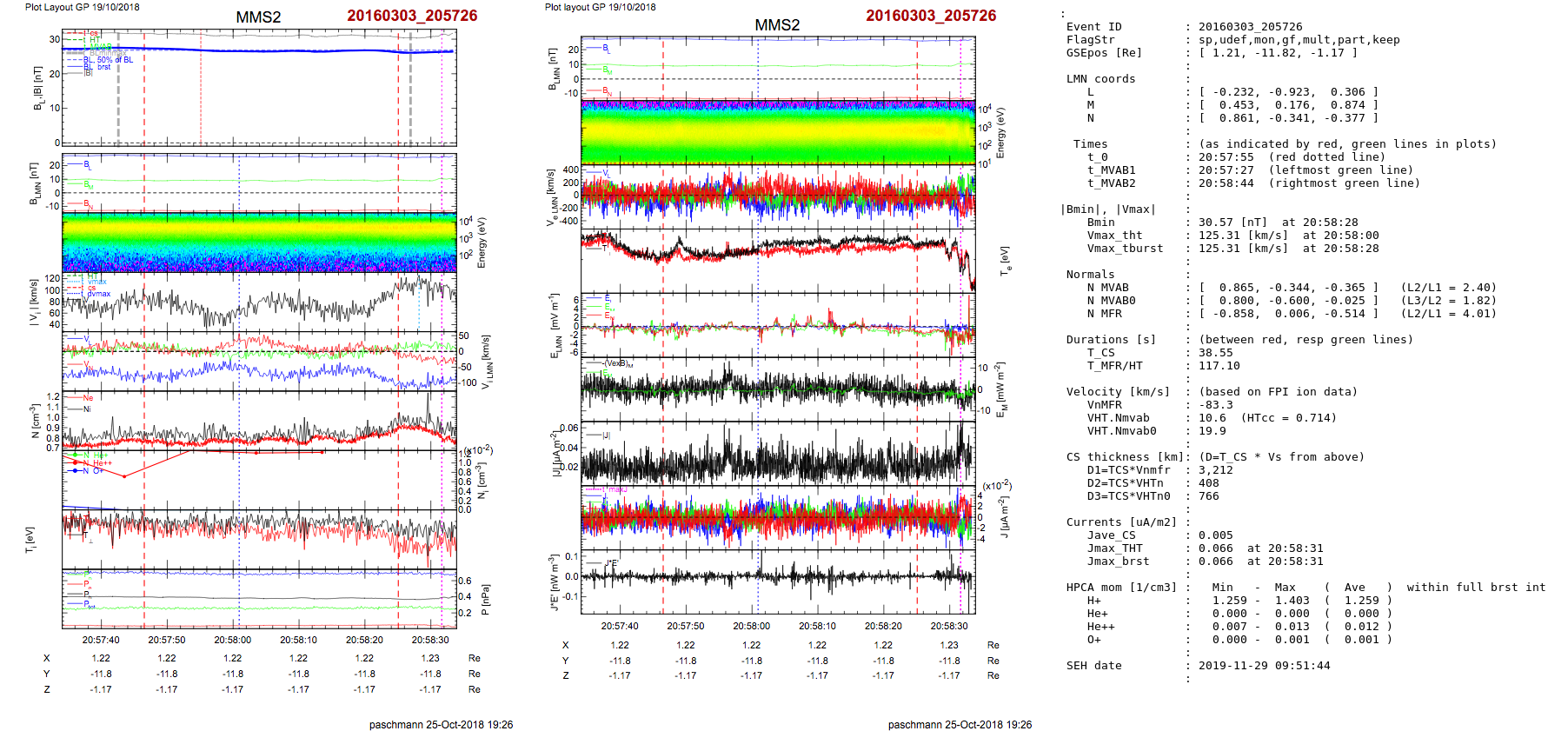Click the 20:58:30 tick label under the right plot
1568x731 pixels.
949,626
